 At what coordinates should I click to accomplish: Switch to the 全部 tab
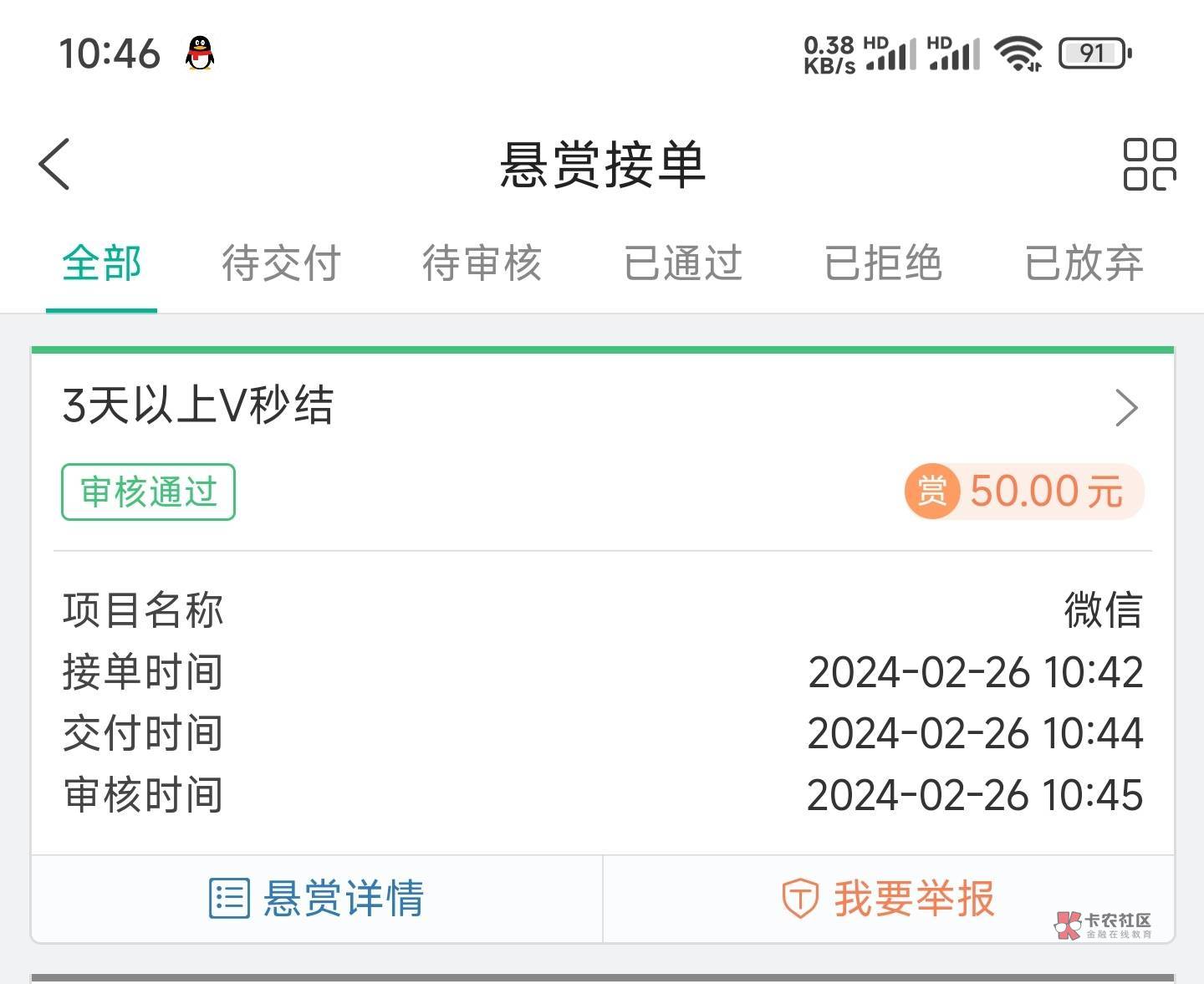101,263
